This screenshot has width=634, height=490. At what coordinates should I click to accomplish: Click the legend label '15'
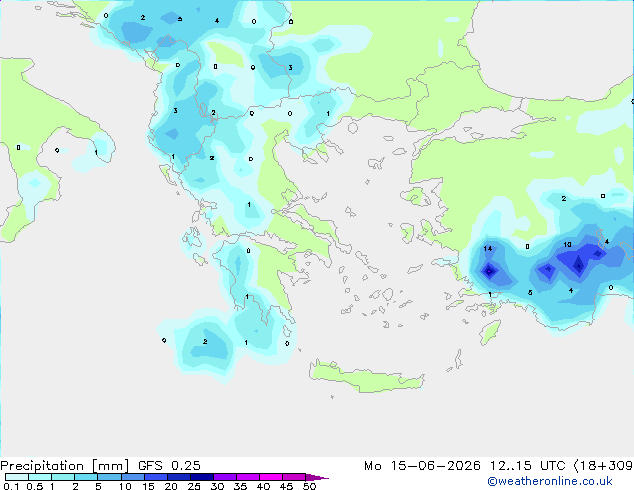coord(148,486)
